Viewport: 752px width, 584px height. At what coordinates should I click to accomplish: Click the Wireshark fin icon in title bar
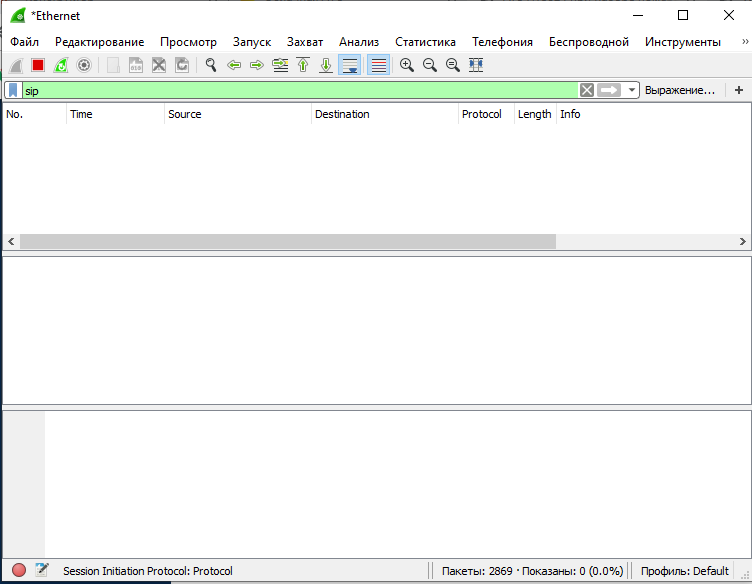18,15
